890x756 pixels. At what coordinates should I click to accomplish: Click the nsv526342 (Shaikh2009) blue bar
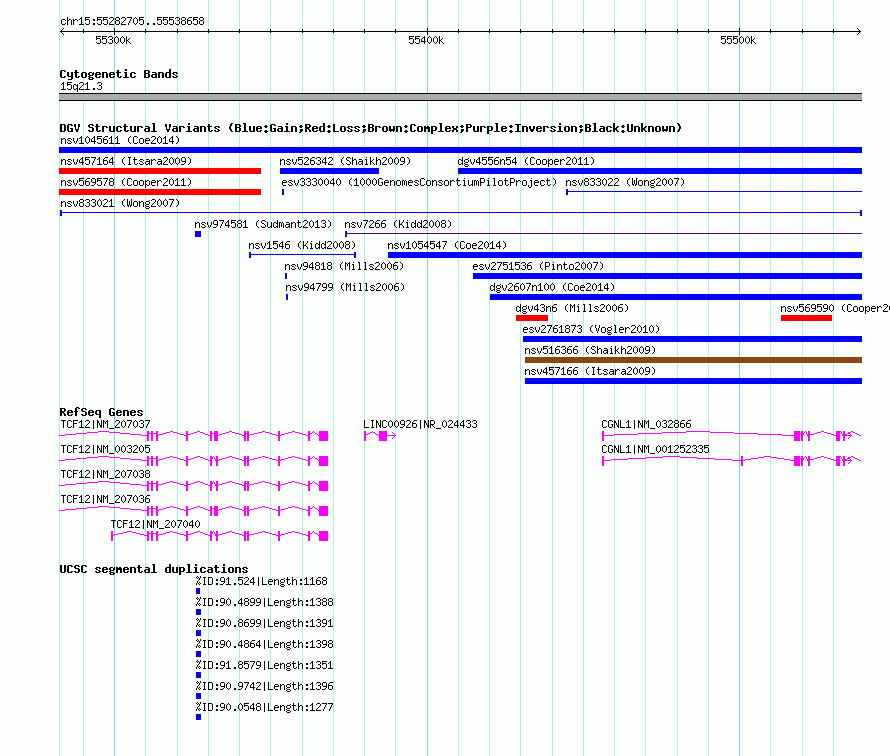pos(329,171)
